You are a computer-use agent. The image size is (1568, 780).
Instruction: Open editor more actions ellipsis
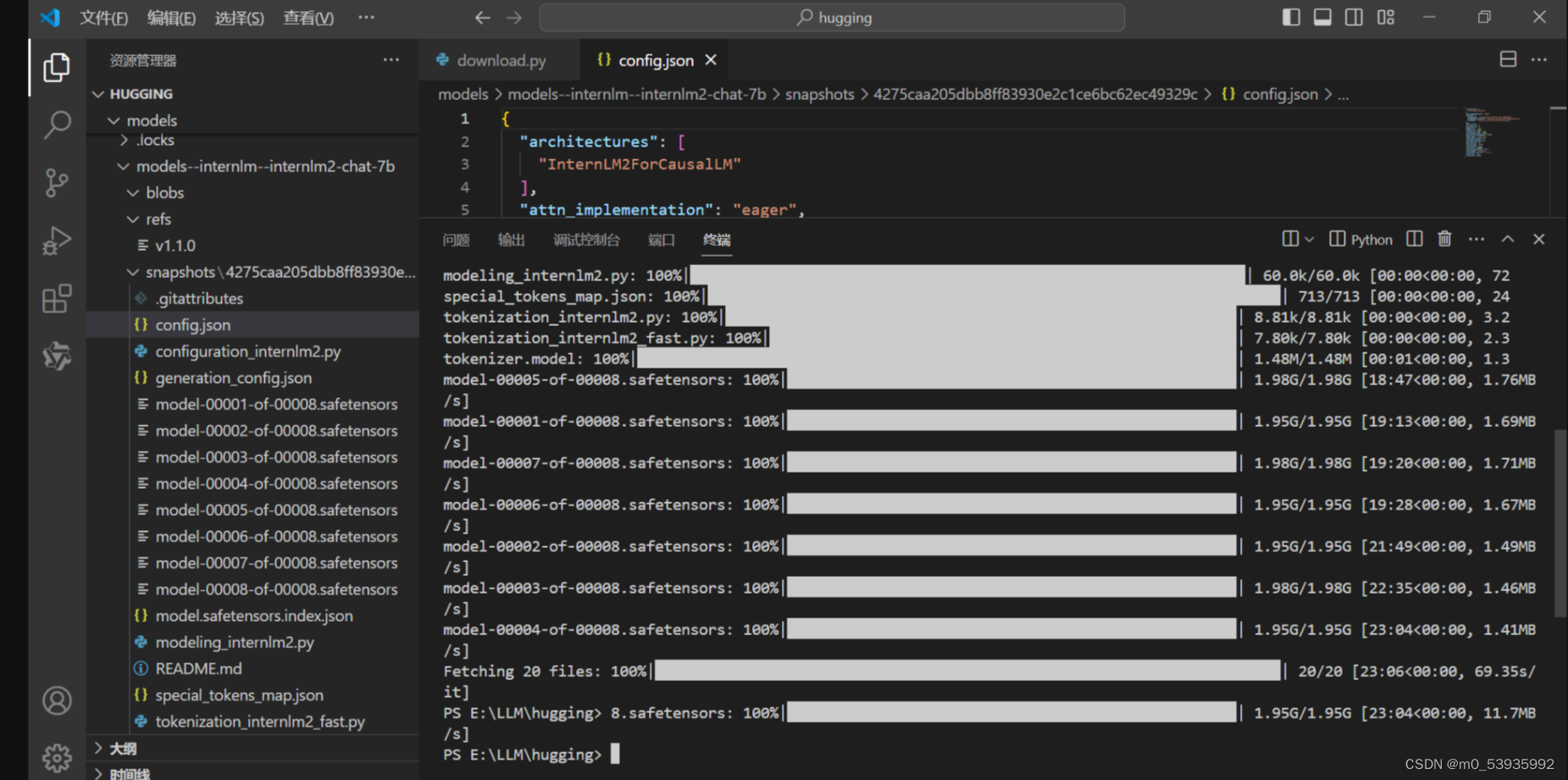click(x=1539, y=59)
